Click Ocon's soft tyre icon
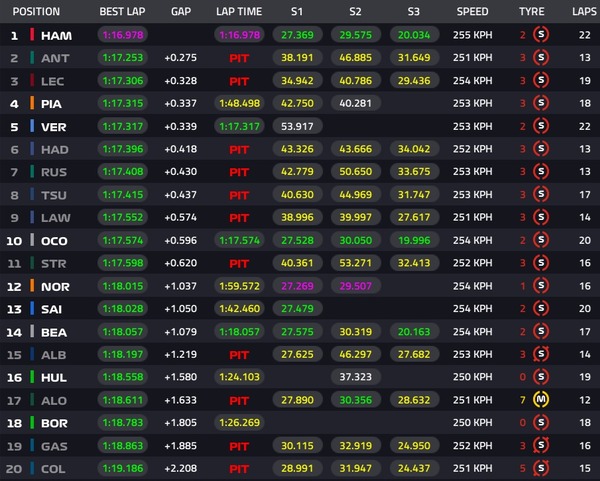This screenshot has width=600, height=481. (541, 240)
